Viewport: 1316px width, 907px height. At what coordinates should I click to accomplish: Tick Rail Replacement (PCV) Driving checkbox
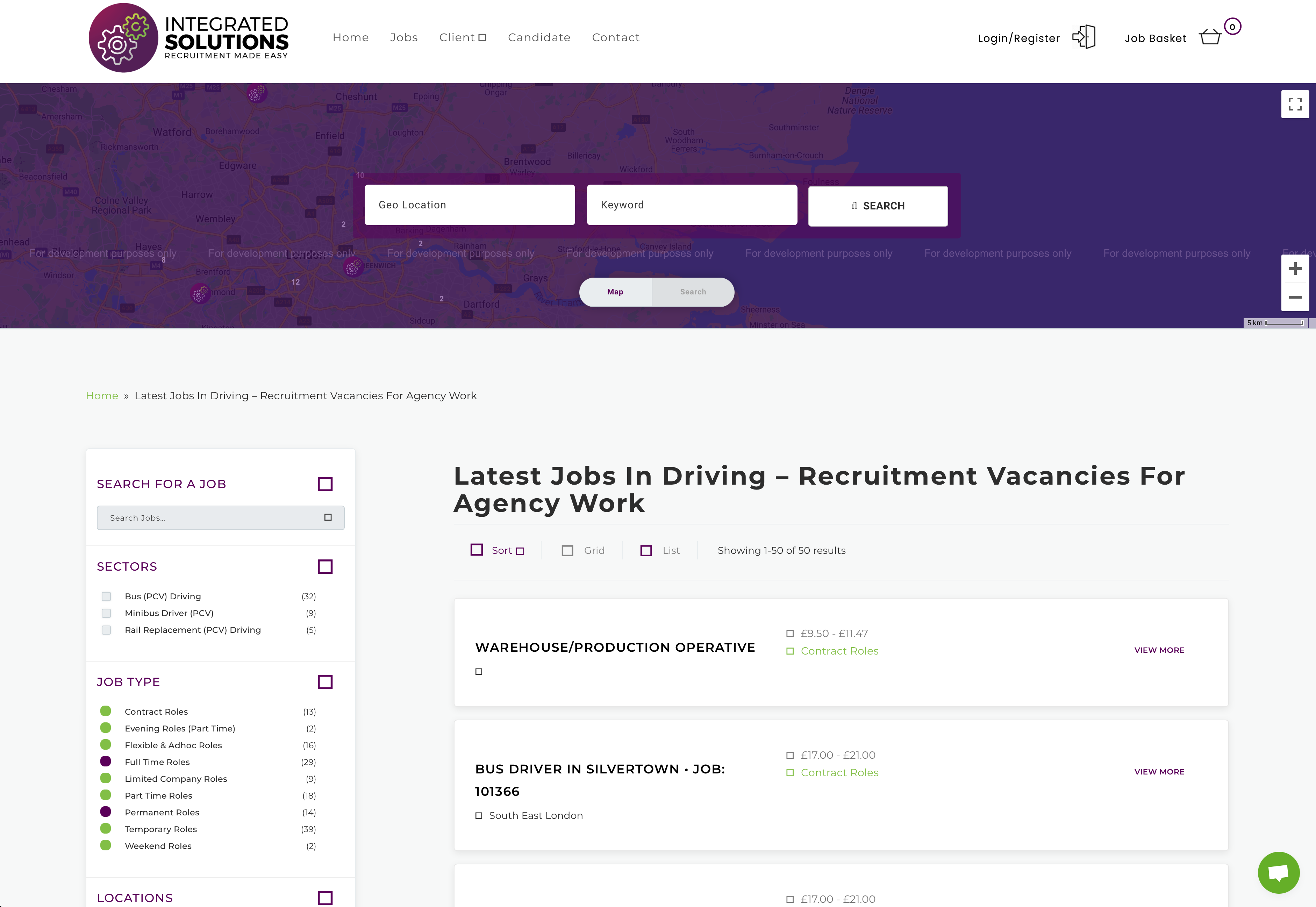(106, 630)
